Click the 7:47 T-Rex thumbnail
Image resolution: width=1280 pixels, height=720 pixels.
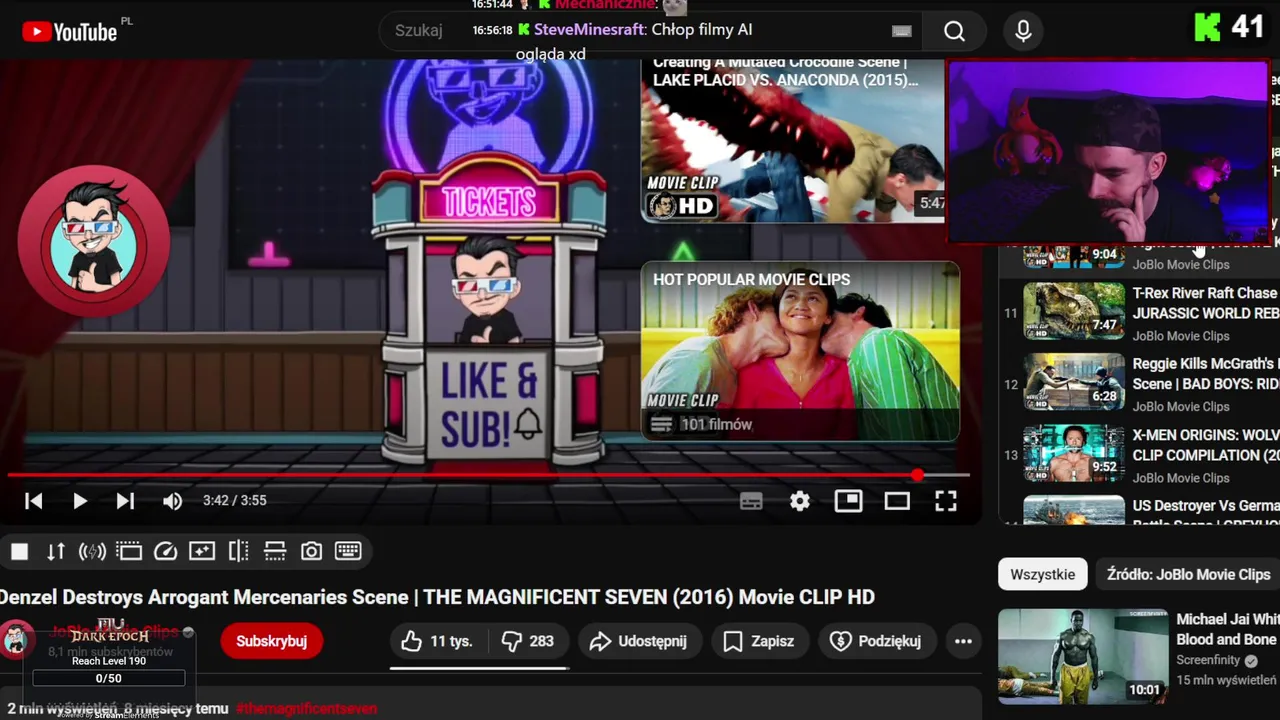pyautogui.click(x=1074, y=311)
